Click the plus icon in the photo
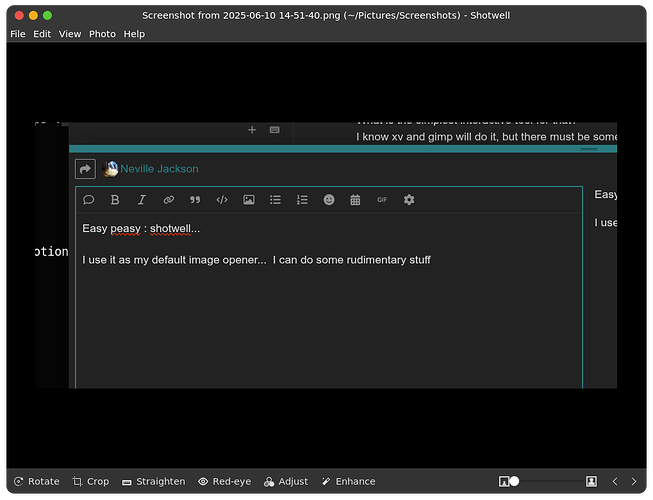Image resolution: width=653 pixels, height=500 pixels. (252, 130)
